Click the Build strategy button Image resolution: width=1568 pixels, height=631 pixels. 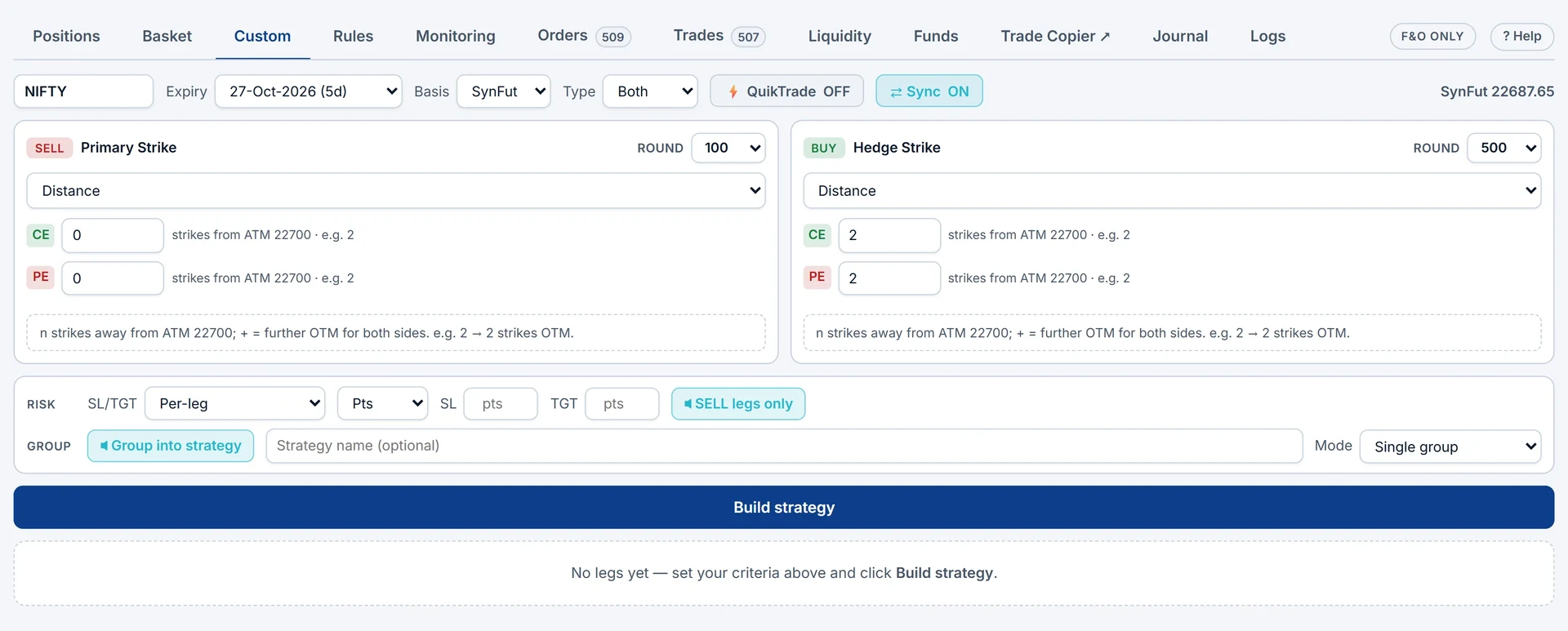(x=784, y=508)
